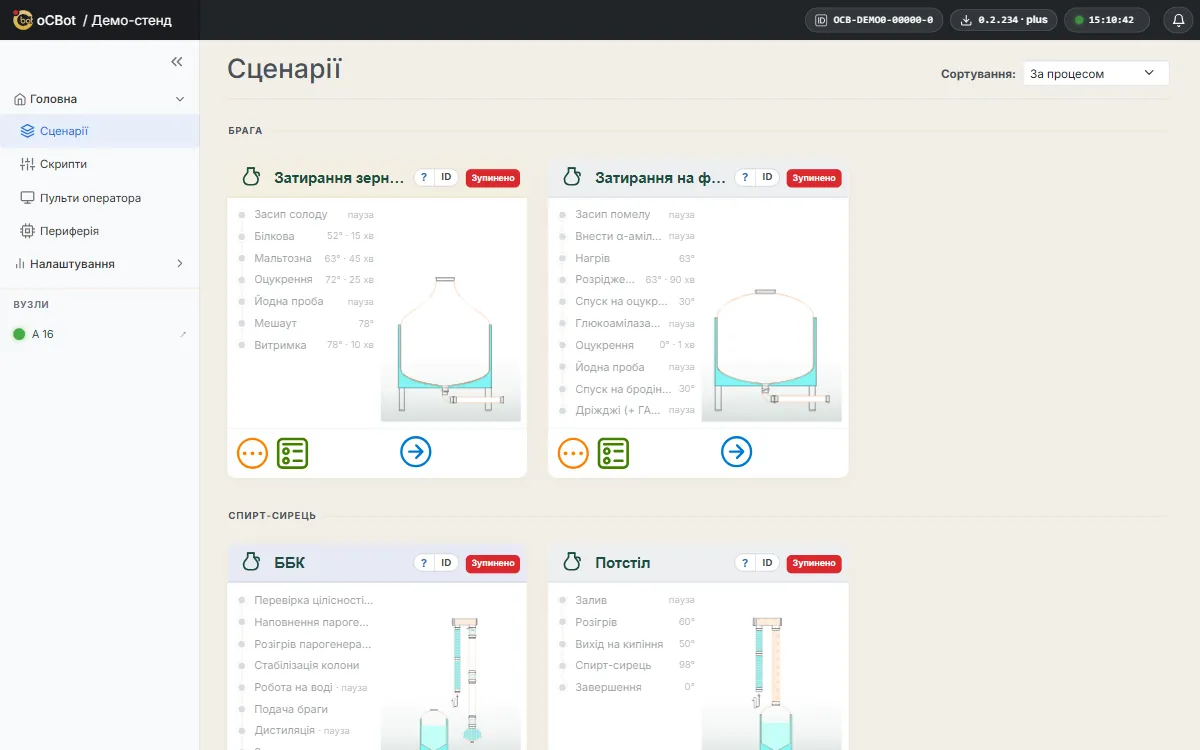Click blue arrow icon on Затирання на ф… card
1200x750 pixels.
(x=737, y=452)
